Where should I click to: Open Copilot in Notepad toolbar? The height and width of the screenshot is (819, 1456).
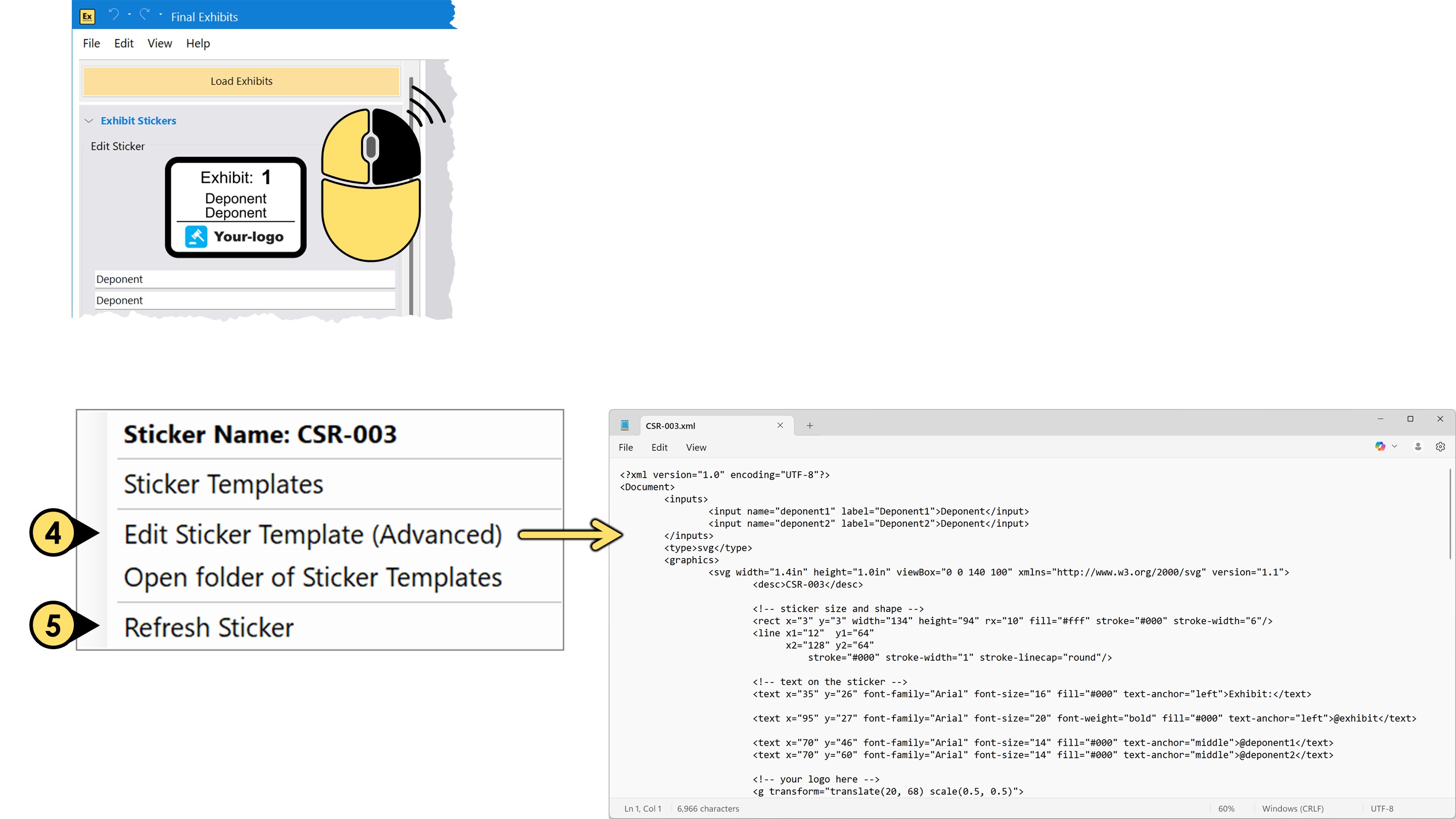(1380, 446)
